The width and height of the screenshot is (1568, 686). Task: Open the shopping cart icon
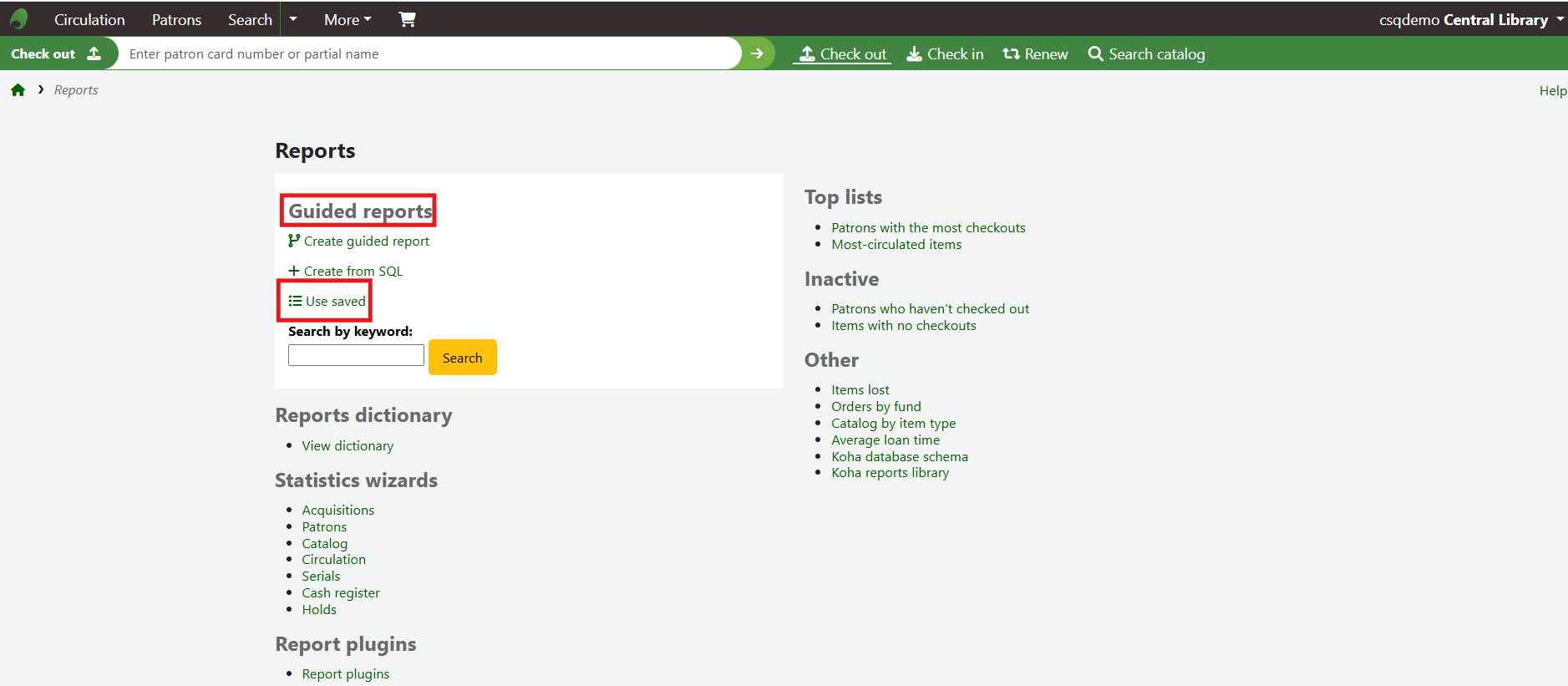pos(407,19)
